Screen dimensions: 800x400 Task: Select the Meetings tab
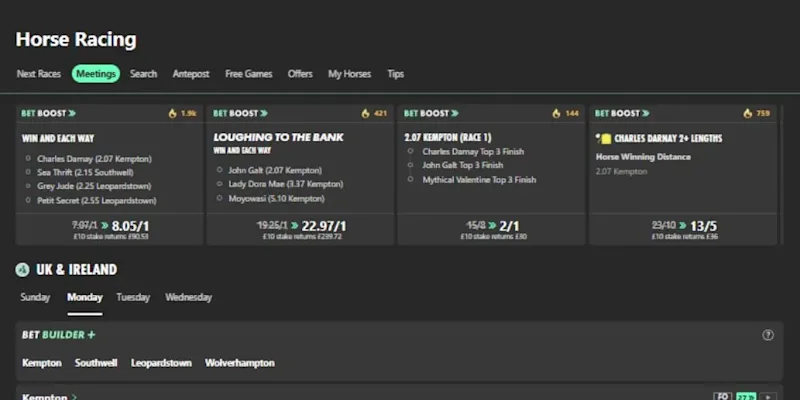pos(96,74)
